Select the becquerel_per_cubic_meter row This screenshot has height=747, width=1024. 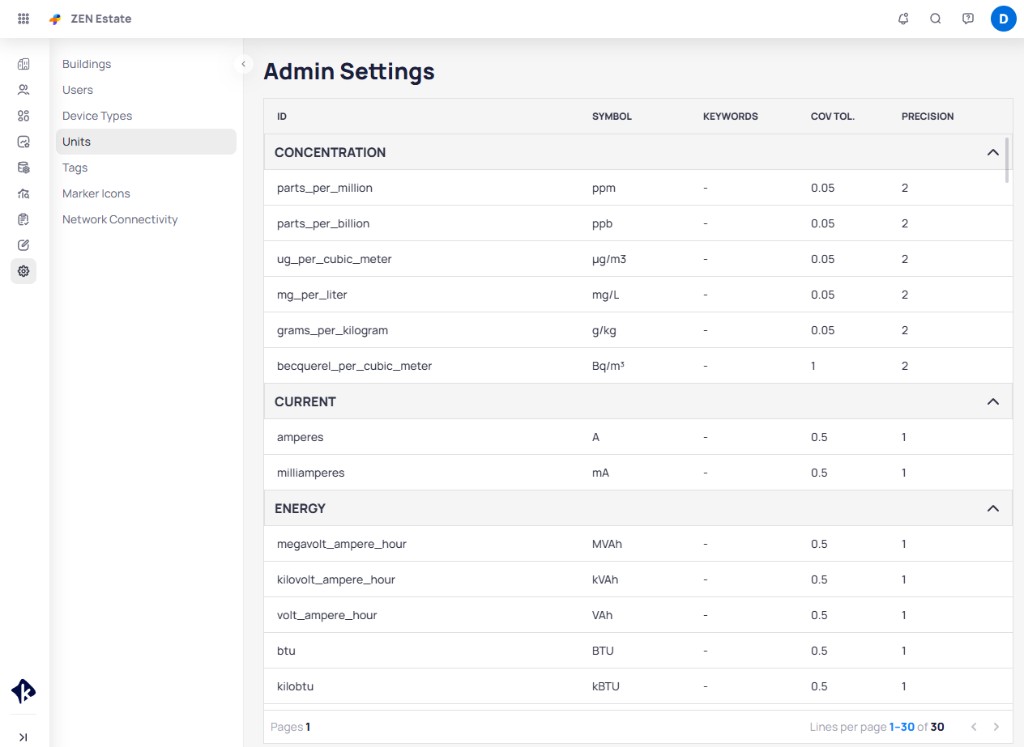638,366
